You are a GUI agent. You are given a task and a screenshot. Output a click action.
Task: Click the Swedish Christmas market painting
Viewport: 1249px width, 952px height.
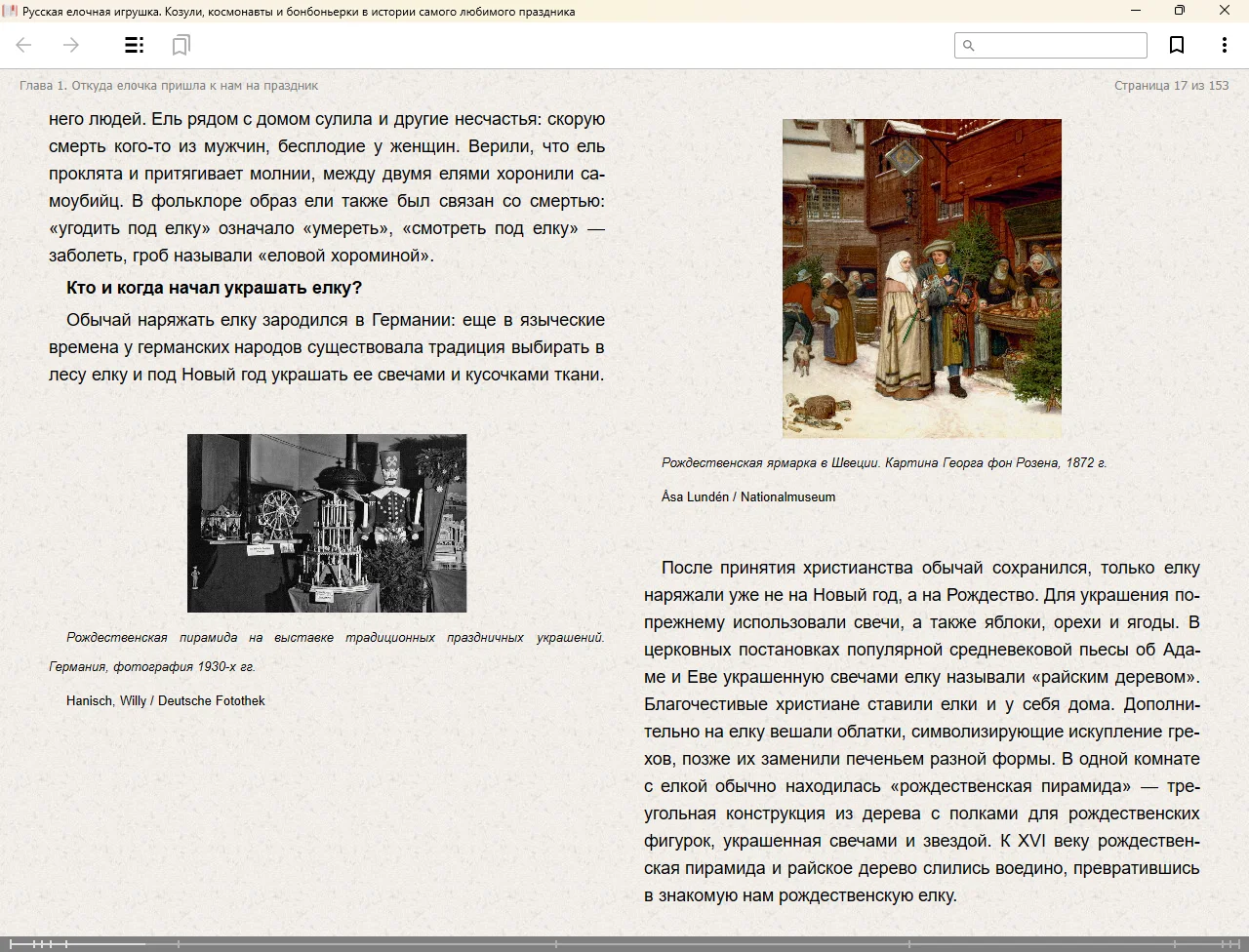(x=921, y=278)
